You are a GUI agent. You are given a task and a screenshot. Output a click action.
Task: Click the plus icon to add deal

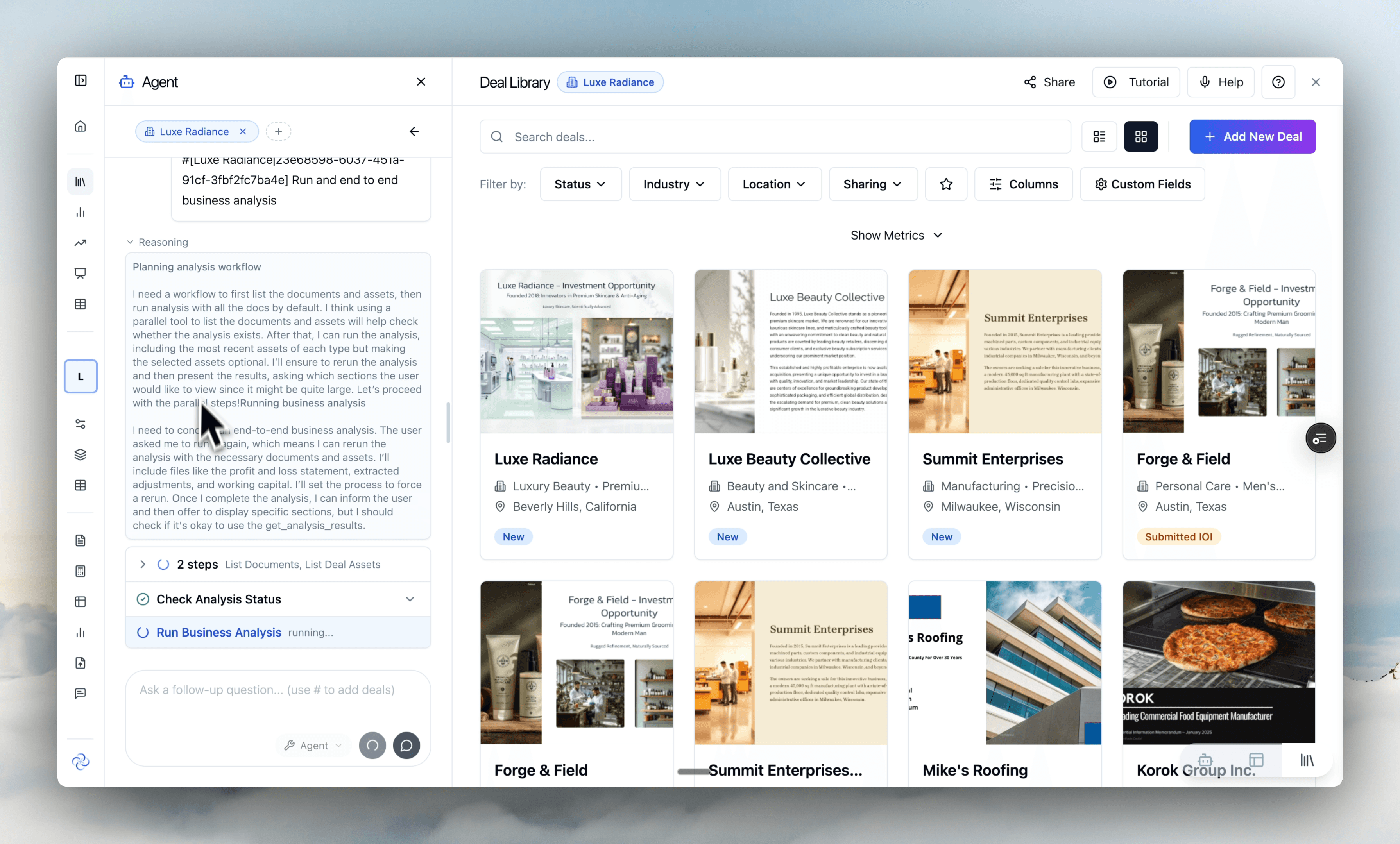tap(278, 131)
